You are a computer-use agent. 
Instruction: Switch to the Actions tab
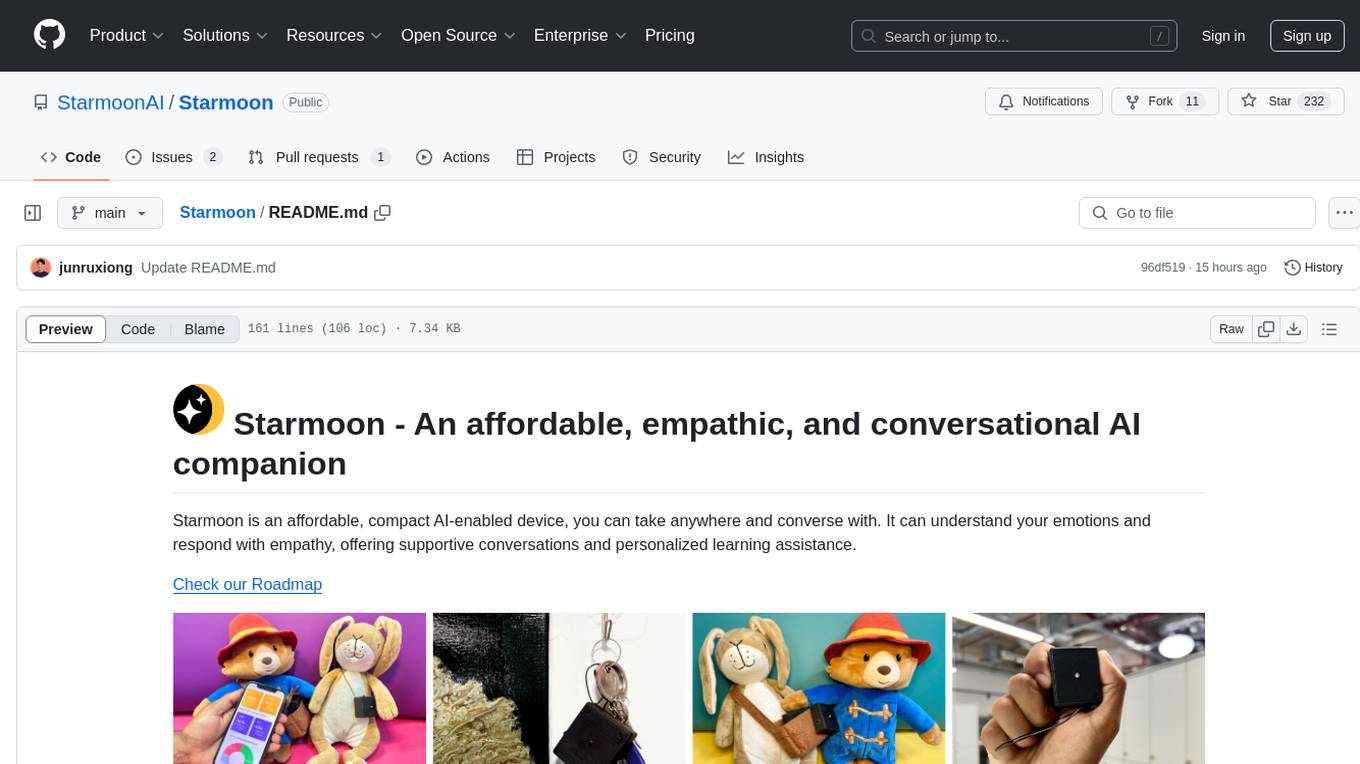pyautogui.click(x=453, y=157)
